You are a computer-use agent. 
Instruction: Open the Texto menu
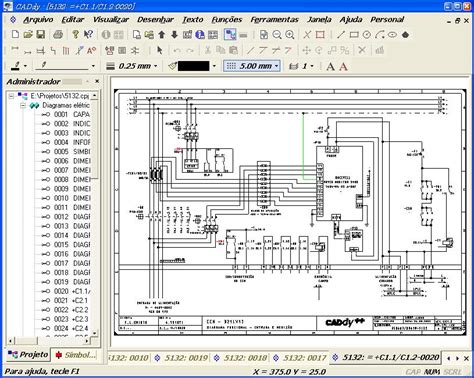193,20
